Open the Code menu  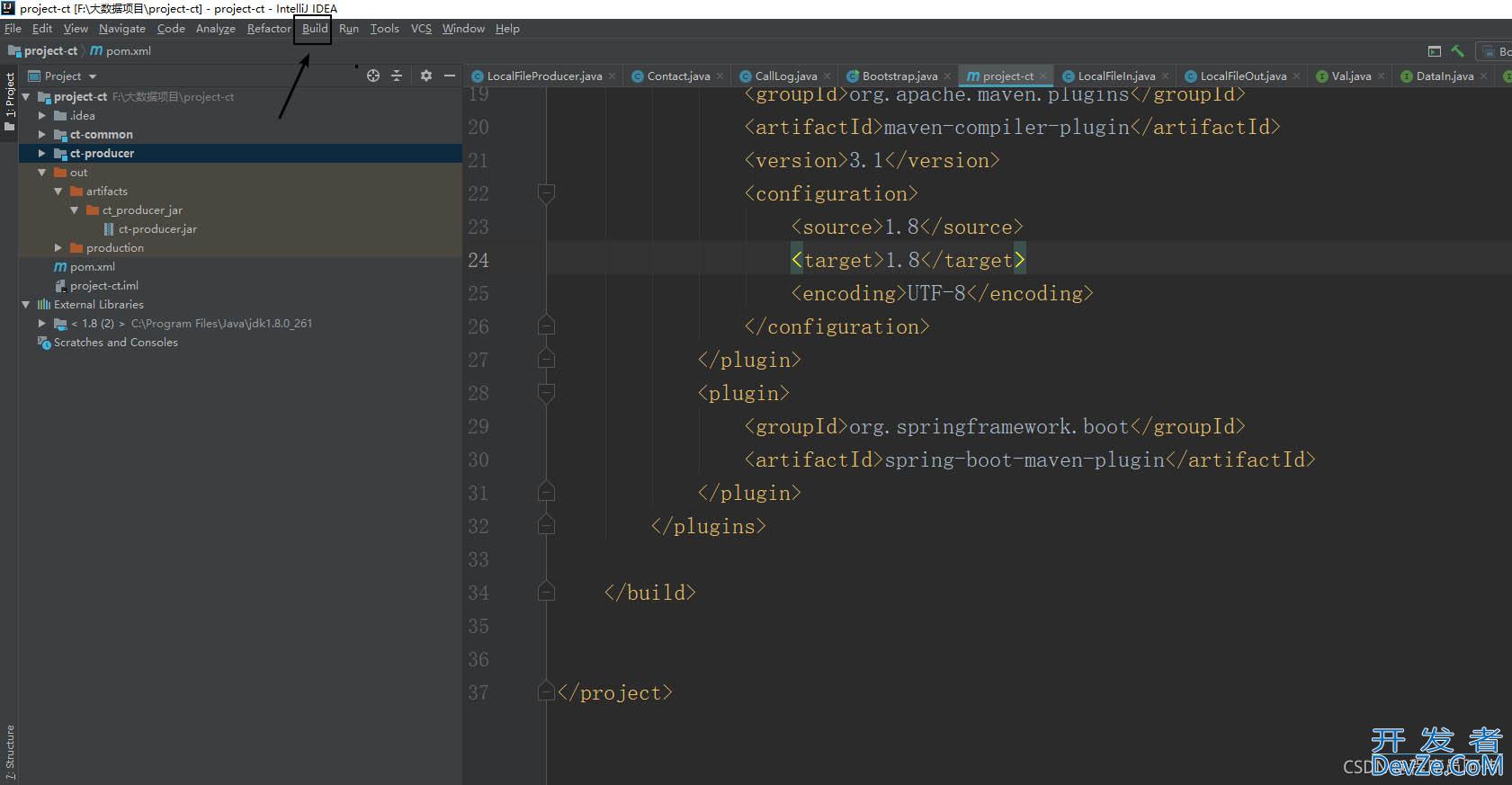point(171,29)
